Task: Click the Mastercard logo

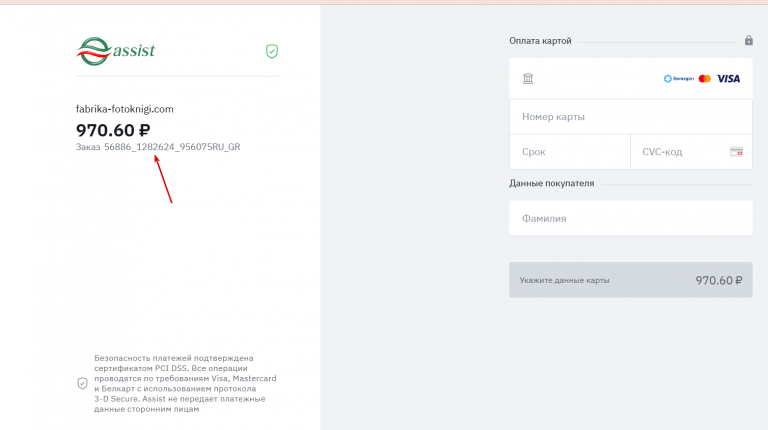Action: pyautogui.click(x=705, y=78)
